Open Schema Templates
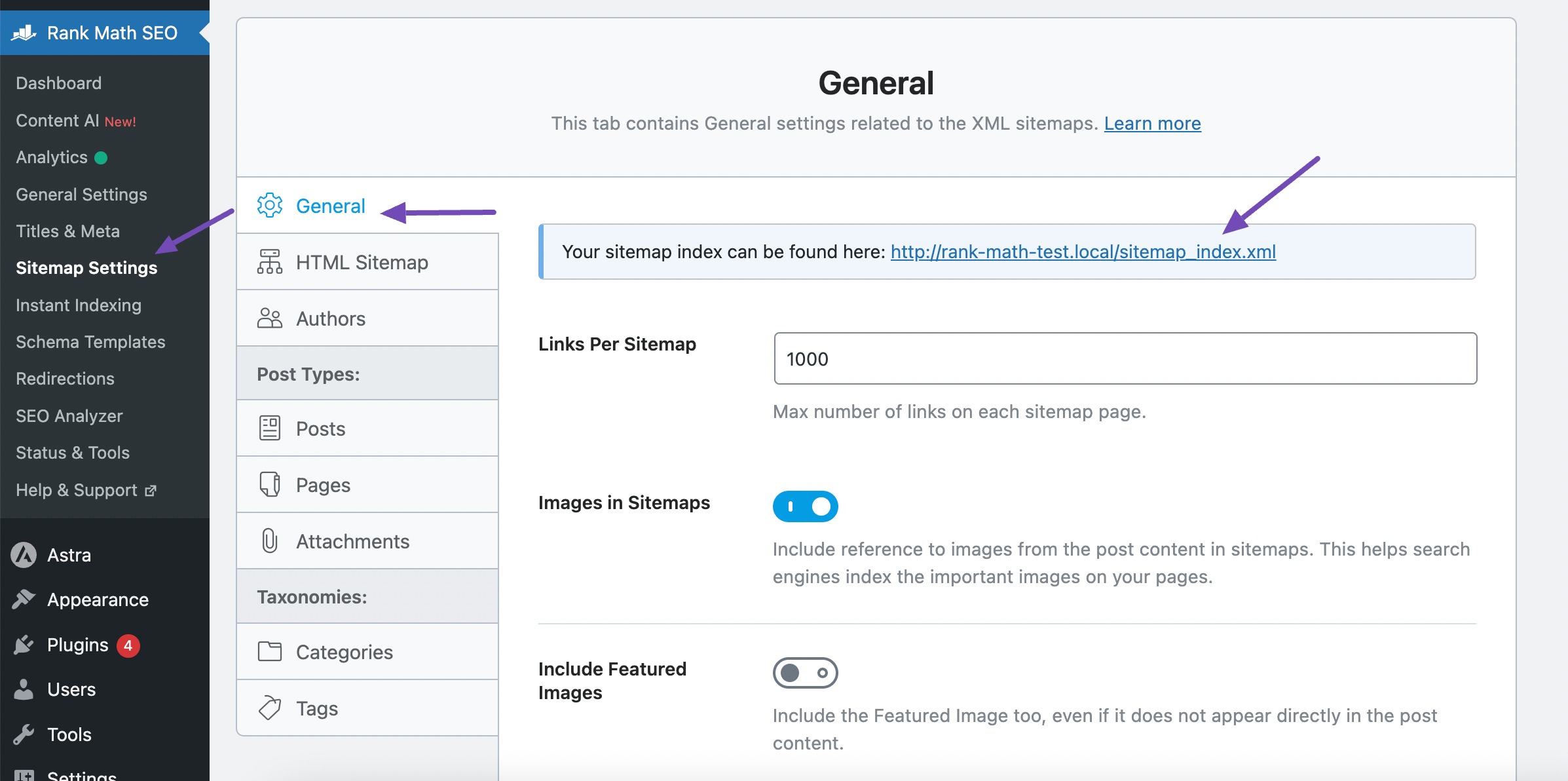The height and width of the screenshot is (781, 1568). click(x=90, y=342)
